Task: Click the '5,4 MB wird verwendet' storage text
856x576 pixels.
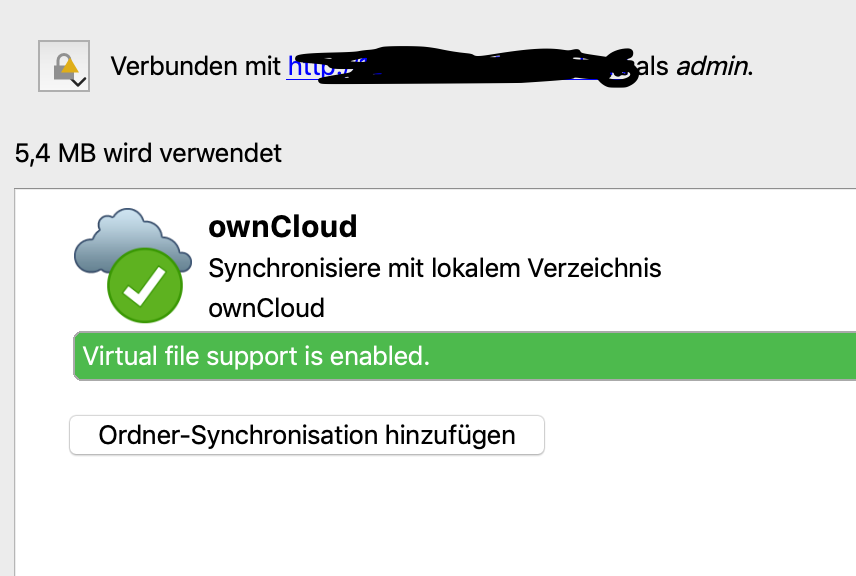Action: point(148,153)
